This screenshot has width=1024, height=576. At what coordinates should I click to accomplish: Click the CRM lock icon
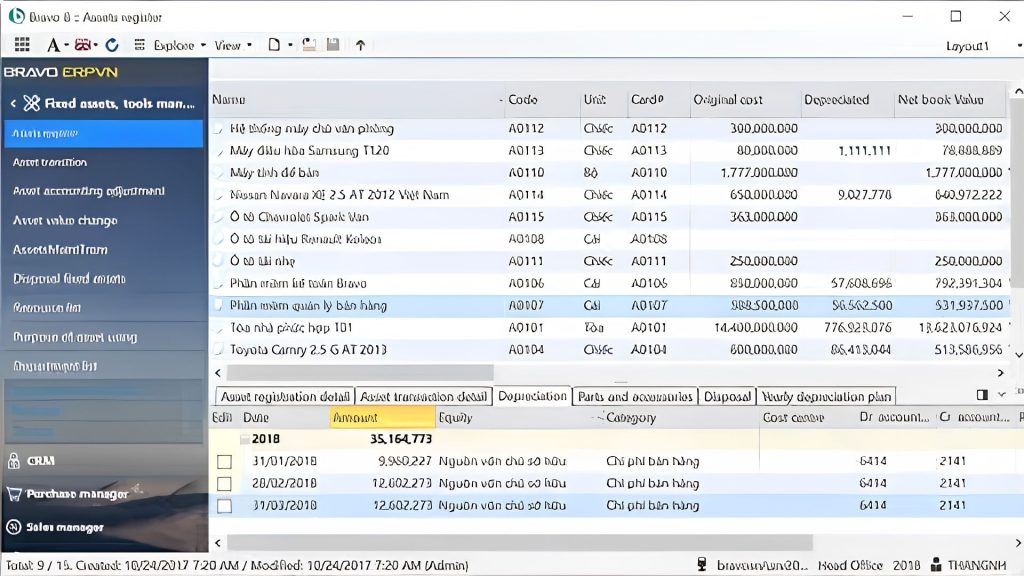pos(14,460)
